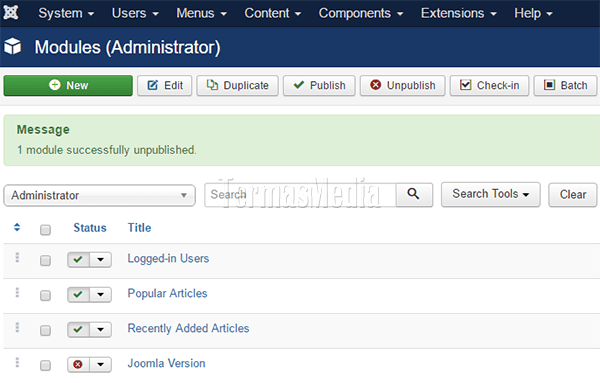This screenshot has width=600, height=383.
Task: Click drag handle of Joomla Version row
Action: [17, 362]
